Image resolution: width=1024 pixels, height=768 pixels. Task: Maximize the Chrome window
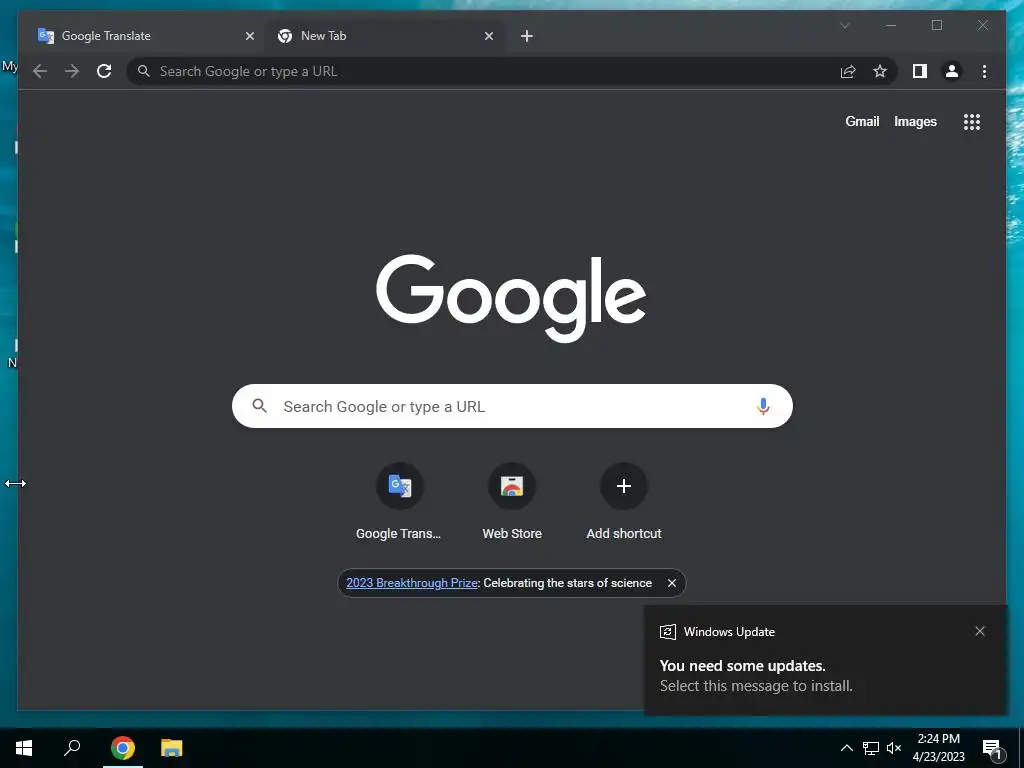pos(936,25)
